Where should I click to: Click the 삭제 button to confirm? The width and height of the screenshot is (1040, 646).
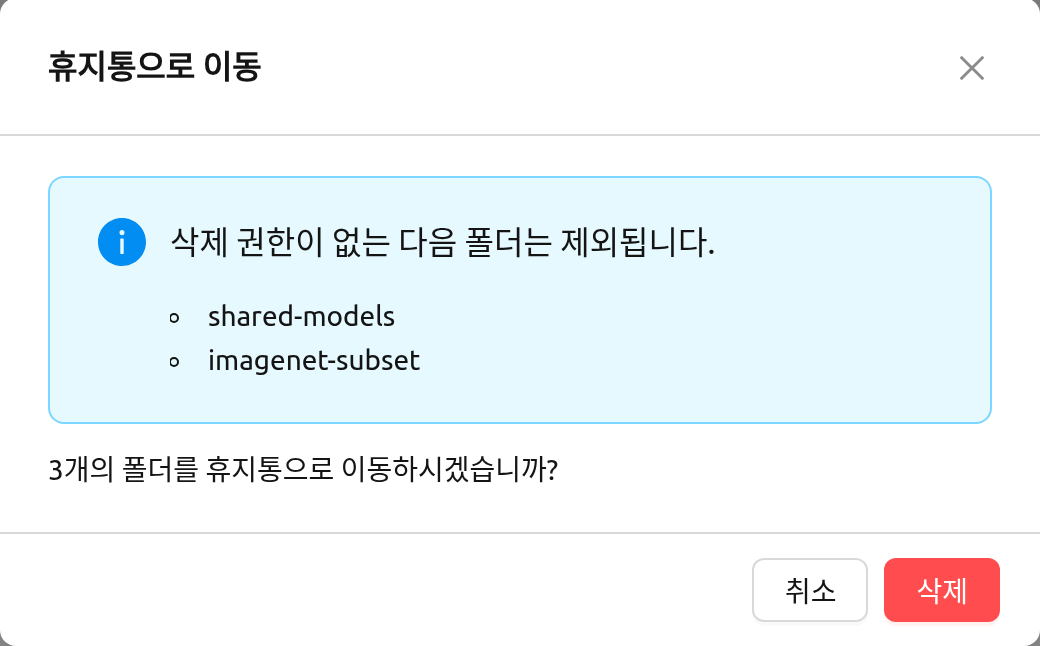(941, 590)
